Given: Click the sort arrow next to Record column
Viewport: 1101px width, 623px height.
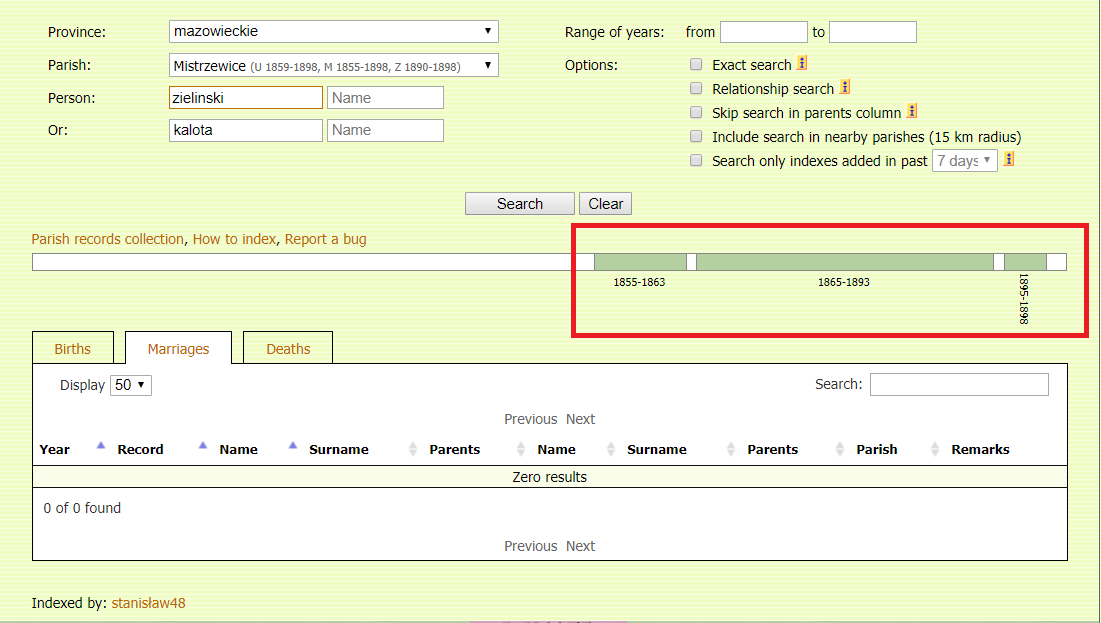Looking at the screenshot, I should [x=202, y=446].
